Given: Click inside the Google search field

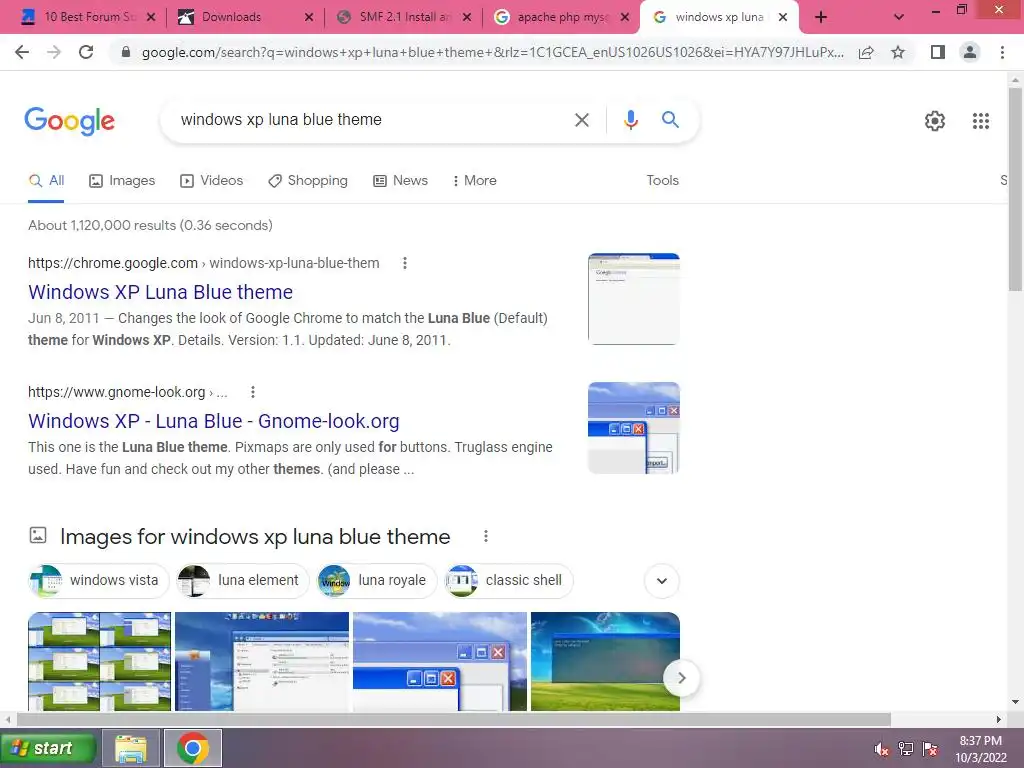Looking at the screenshot, I should (x=372, y=120).
